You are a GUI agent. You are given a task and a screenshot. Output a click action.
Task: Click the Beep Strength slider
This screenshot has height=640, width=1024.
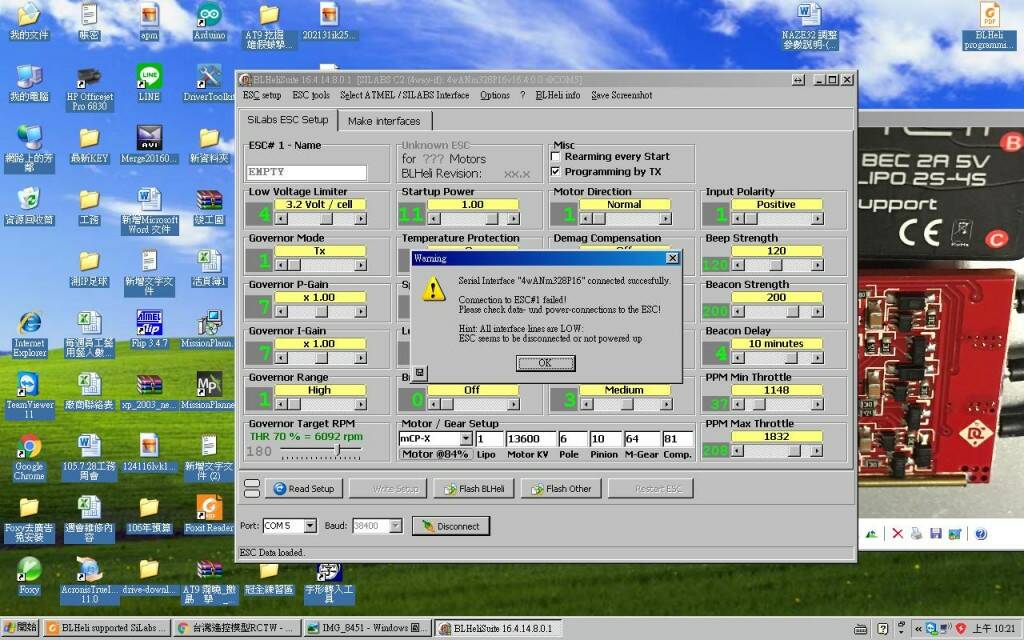pyautogui.click(x=777, y=265)
